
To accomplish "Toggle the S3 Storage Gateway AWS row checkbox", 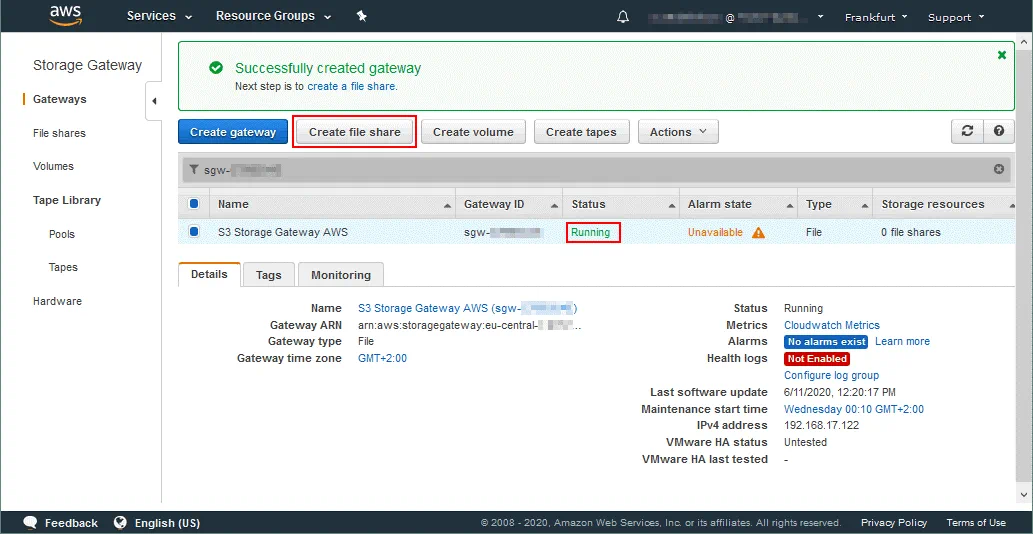I will 194,232.
